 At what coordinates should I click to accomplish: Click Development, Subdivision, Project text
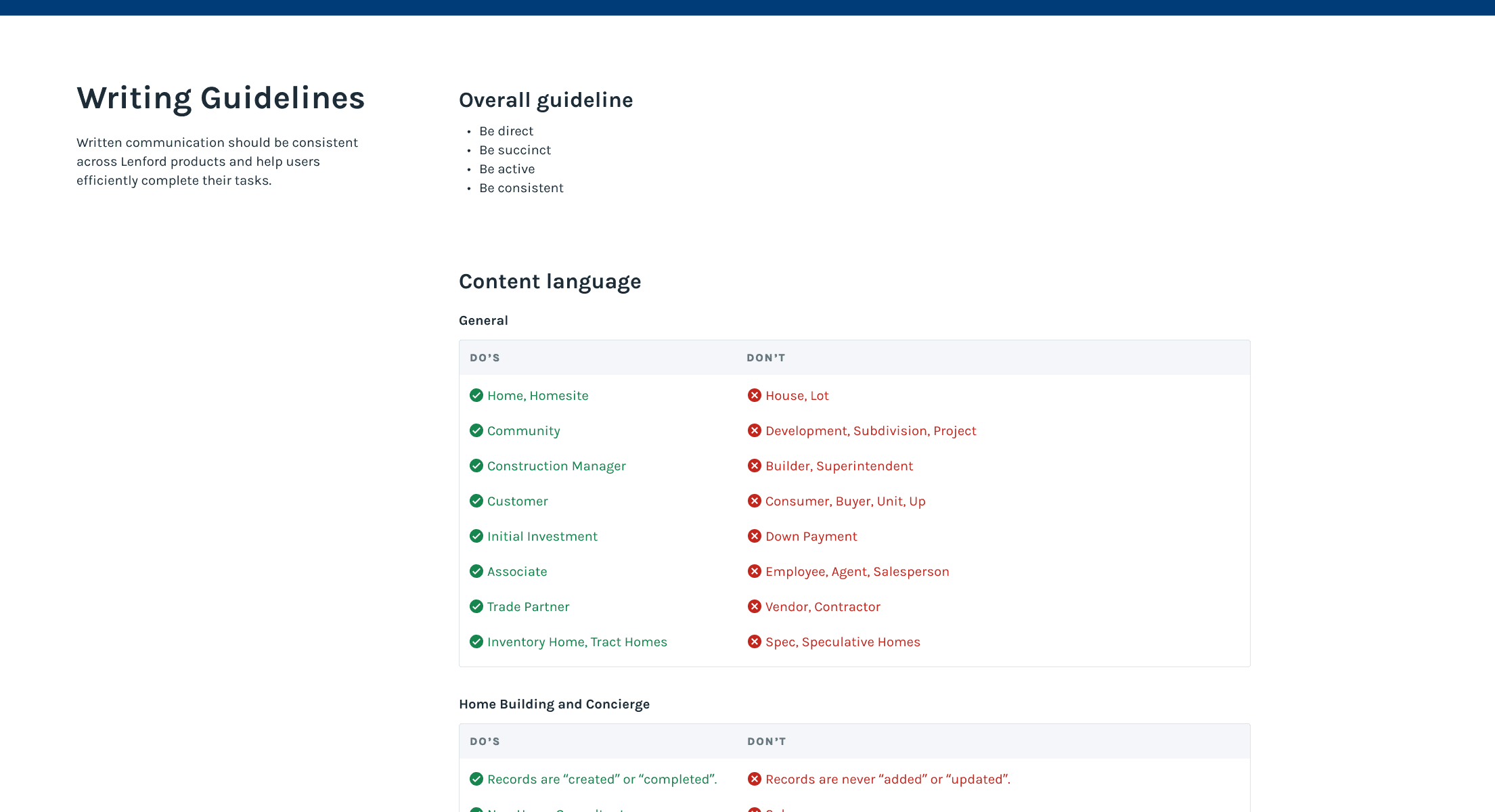[x=870, y=431]
